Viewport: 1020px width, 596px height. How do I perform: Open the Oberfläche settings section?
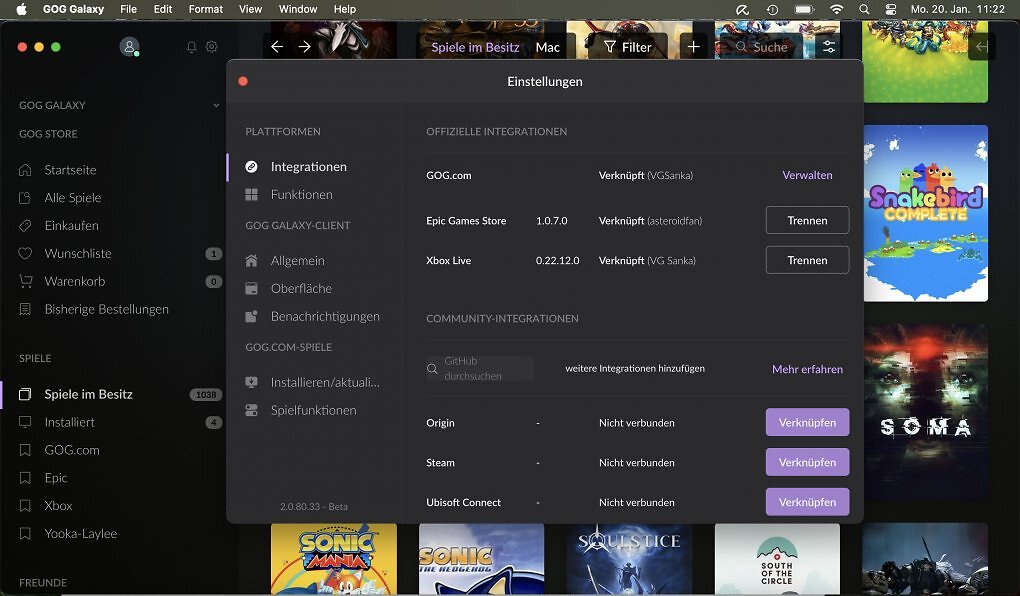click(301, 288)
